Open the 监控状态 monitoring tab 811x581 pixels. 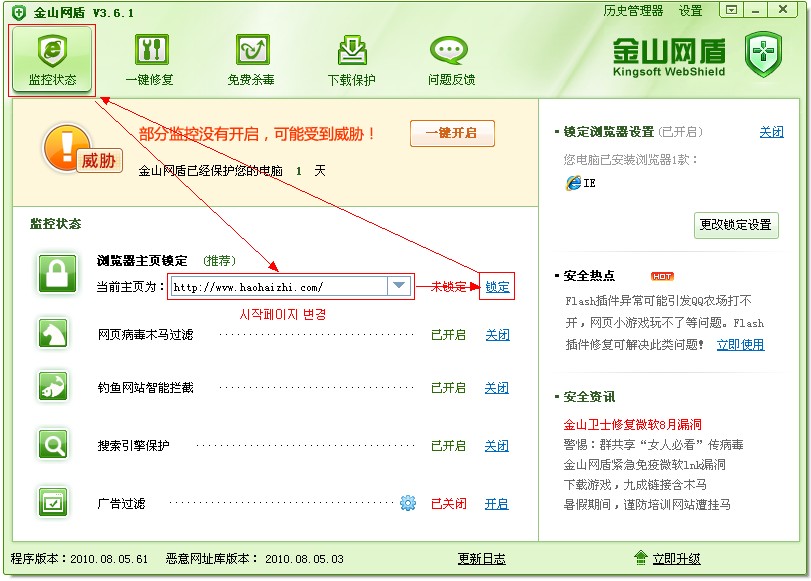[x=52, y=60]
